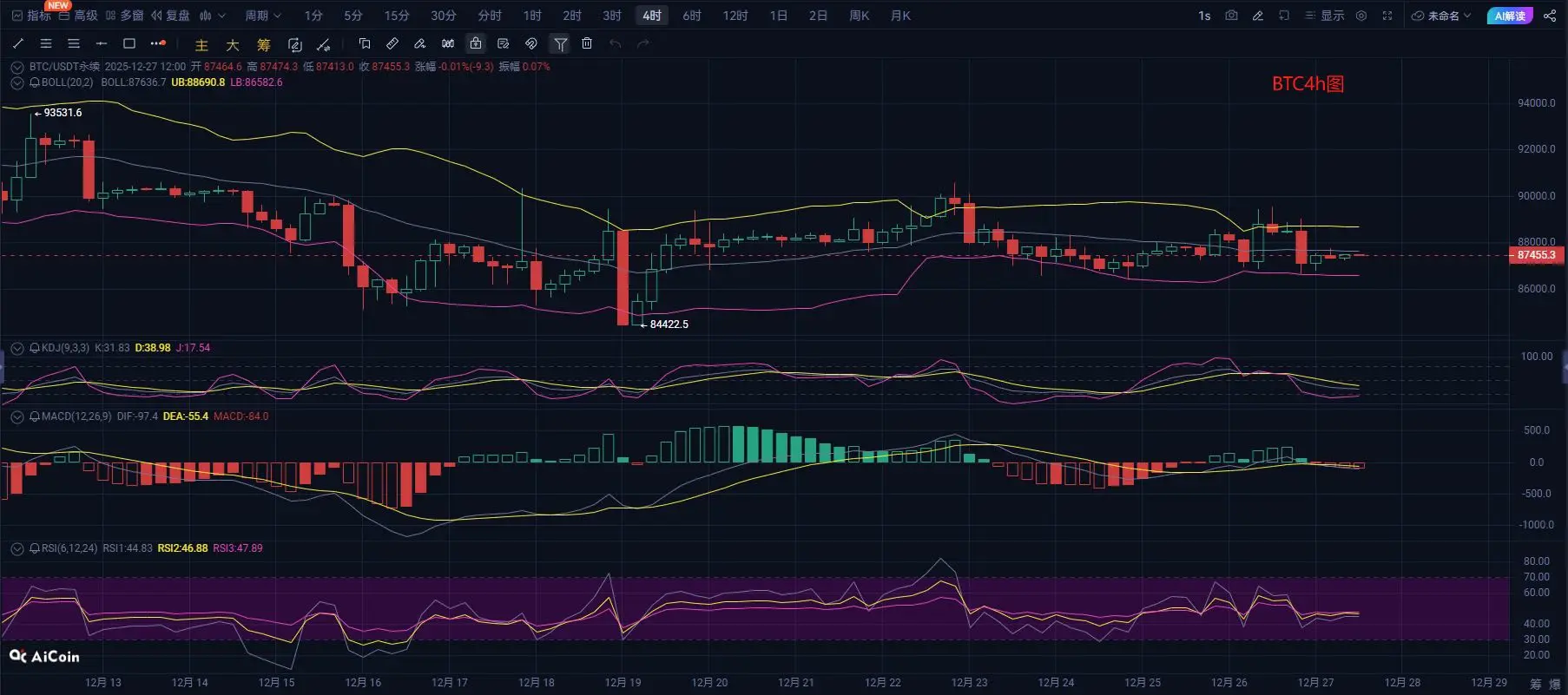Viewport: 1568px width, 695px height.
Task: Pick the horizontal line marker tool
Action: point(102,43)
